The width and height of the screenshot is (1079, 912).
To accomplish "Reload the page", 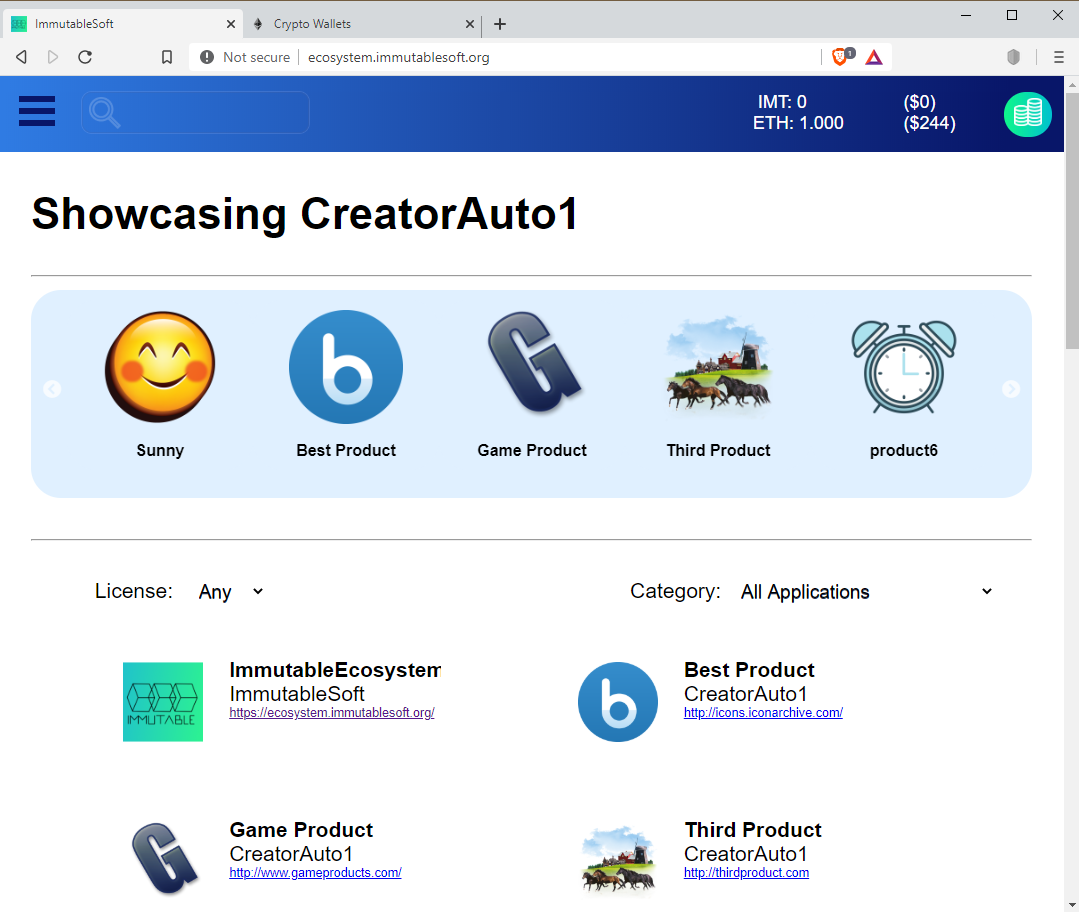I will pos(85,57).
